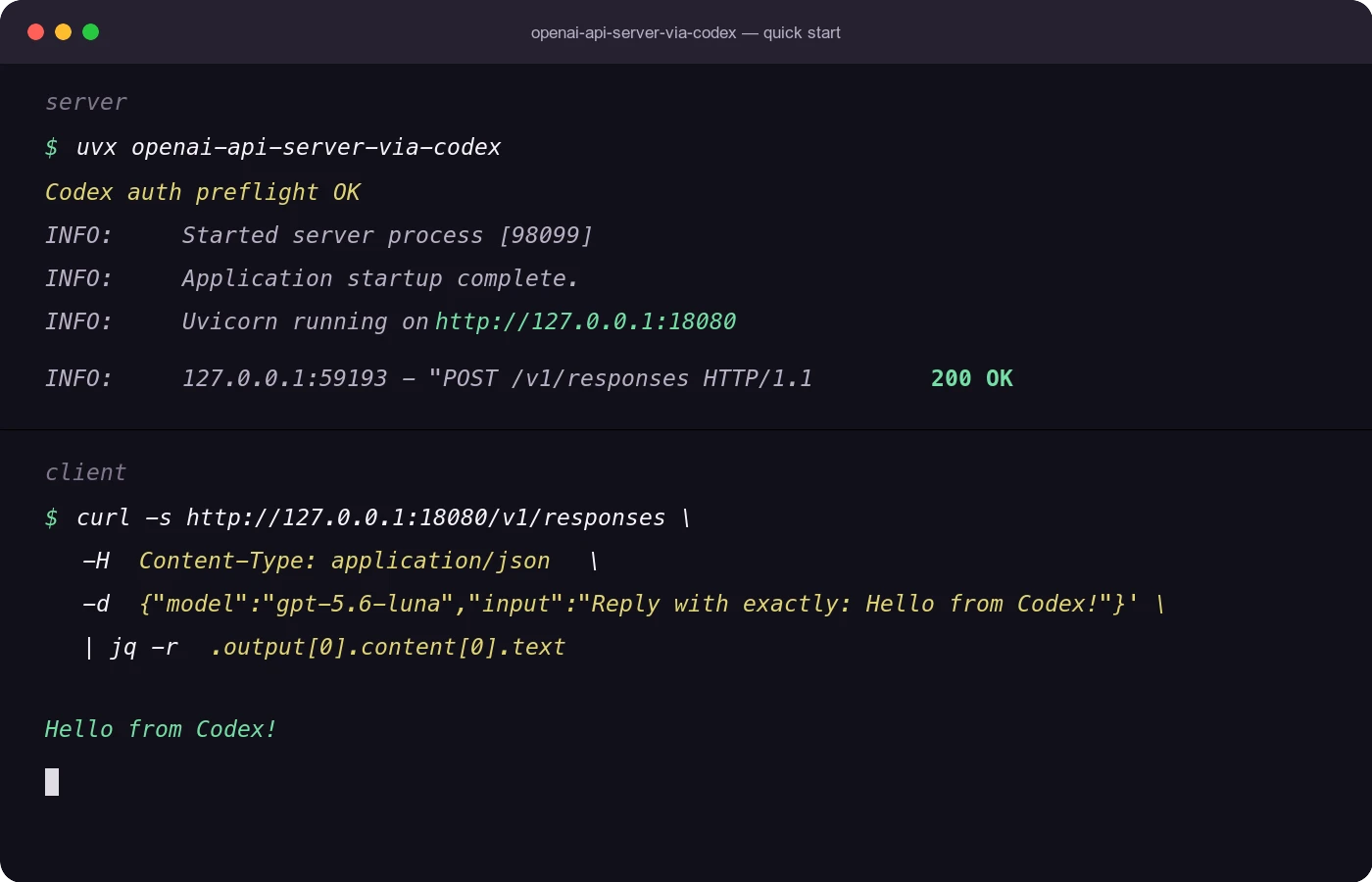This screenshot has height=882, width=1372.
Task: Click the 'client' section label
Action: pos(86,472)
